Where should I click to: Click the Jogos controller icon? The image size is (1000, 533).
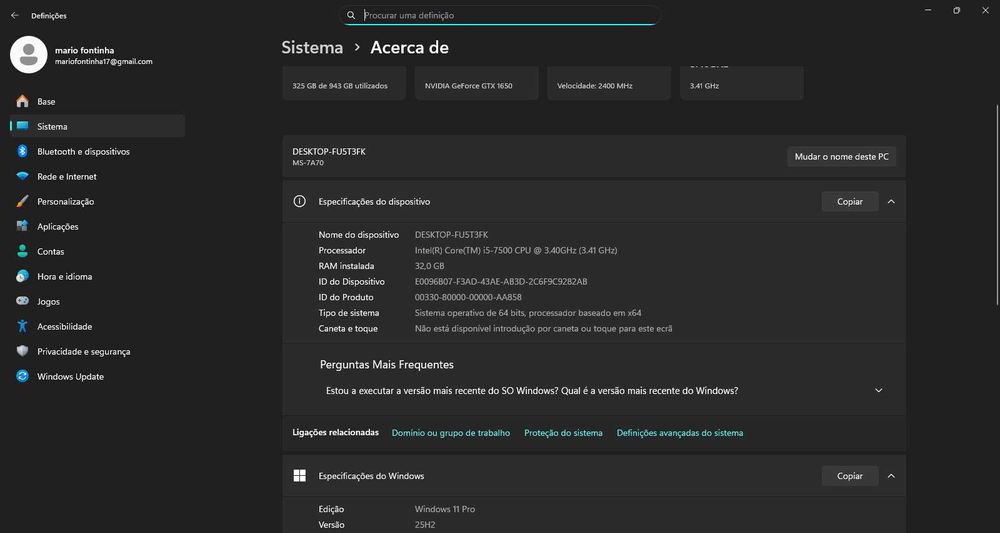tap(22, 301)
